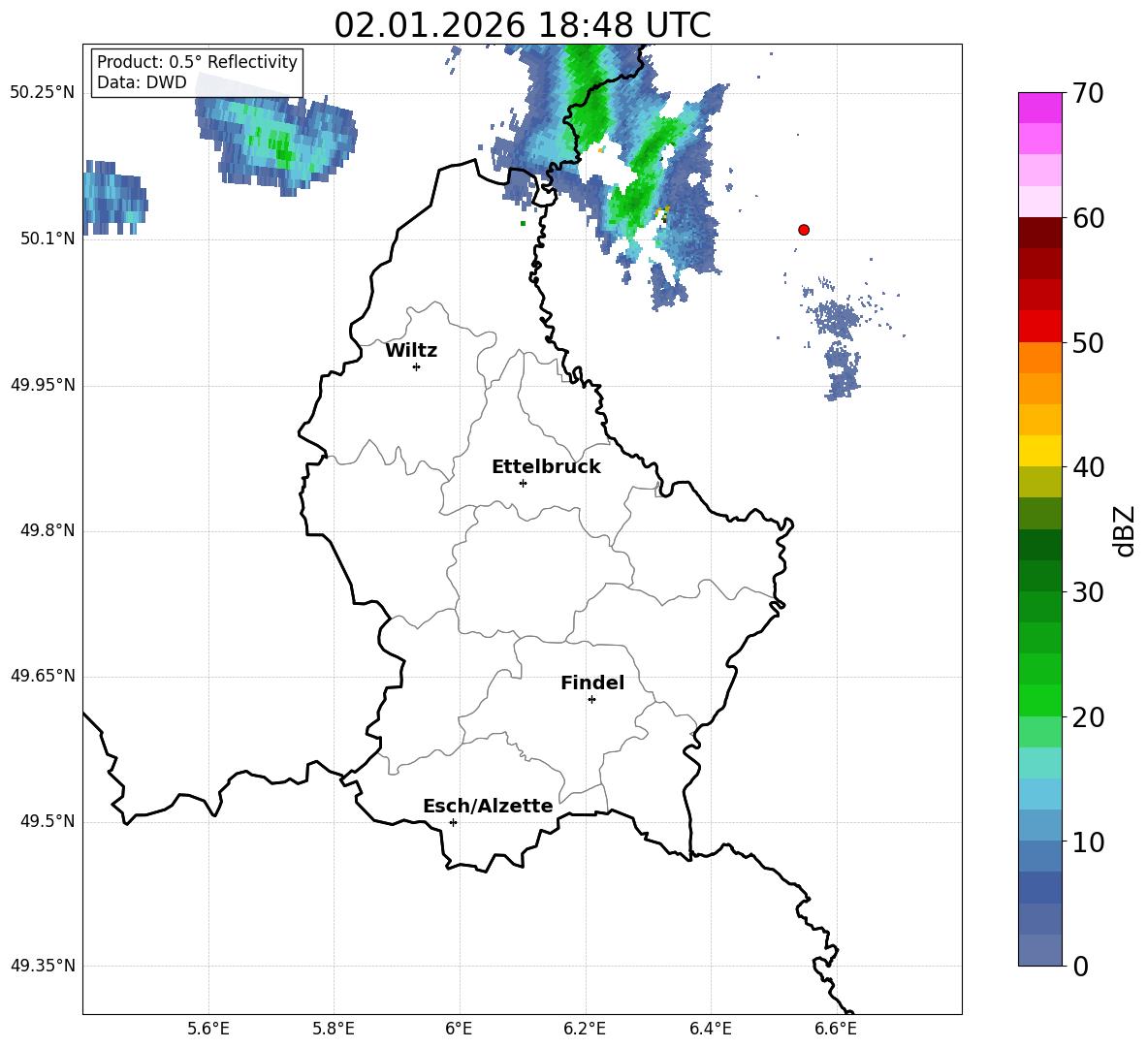Click the 49.8°N latitude label
Image resolution: width=1148 pixels, height=1048 pixels.
(48, 530)
